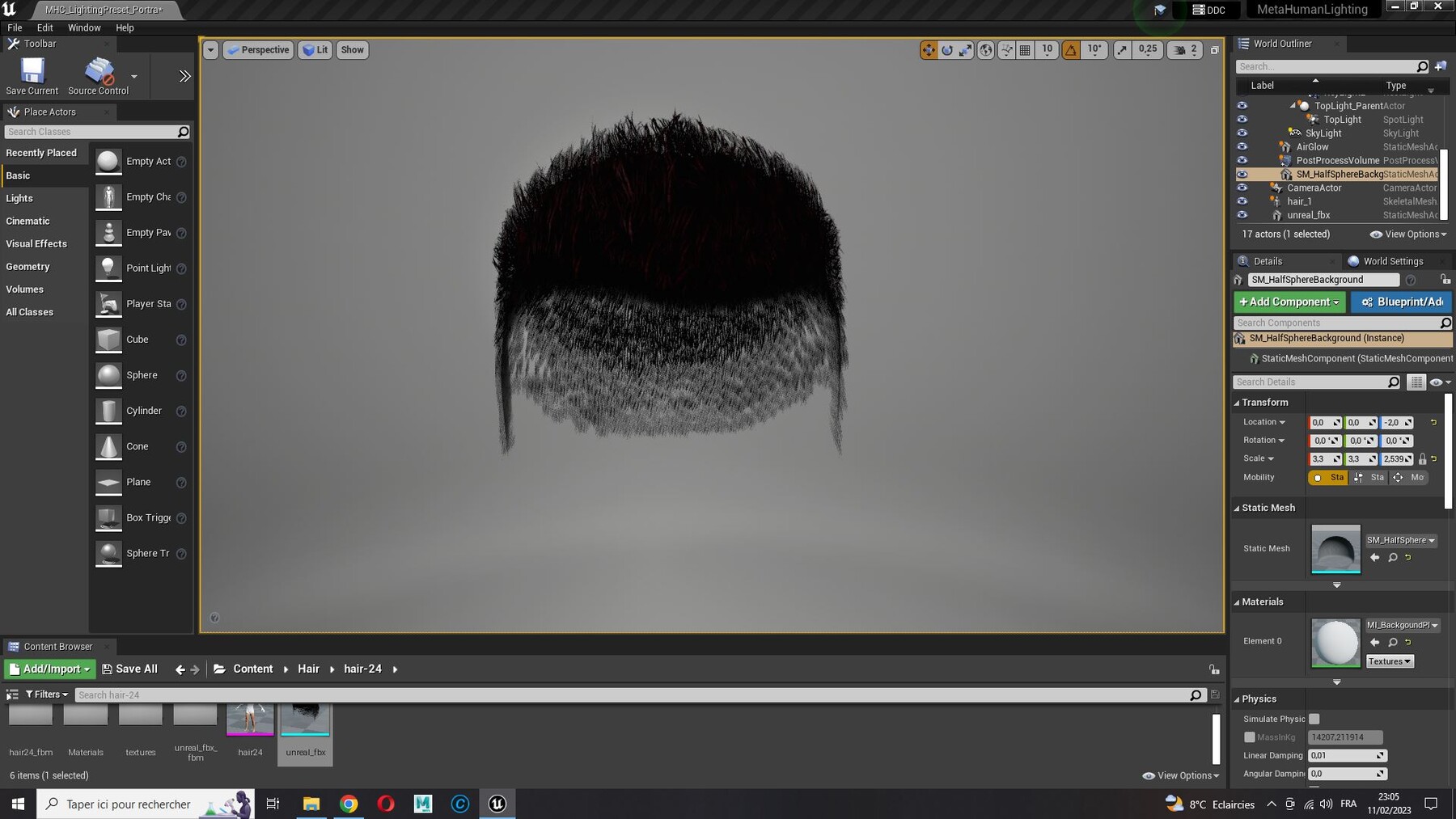Open viewport options dropdown arrow
1456x819 pixels.
coord(210,50)
